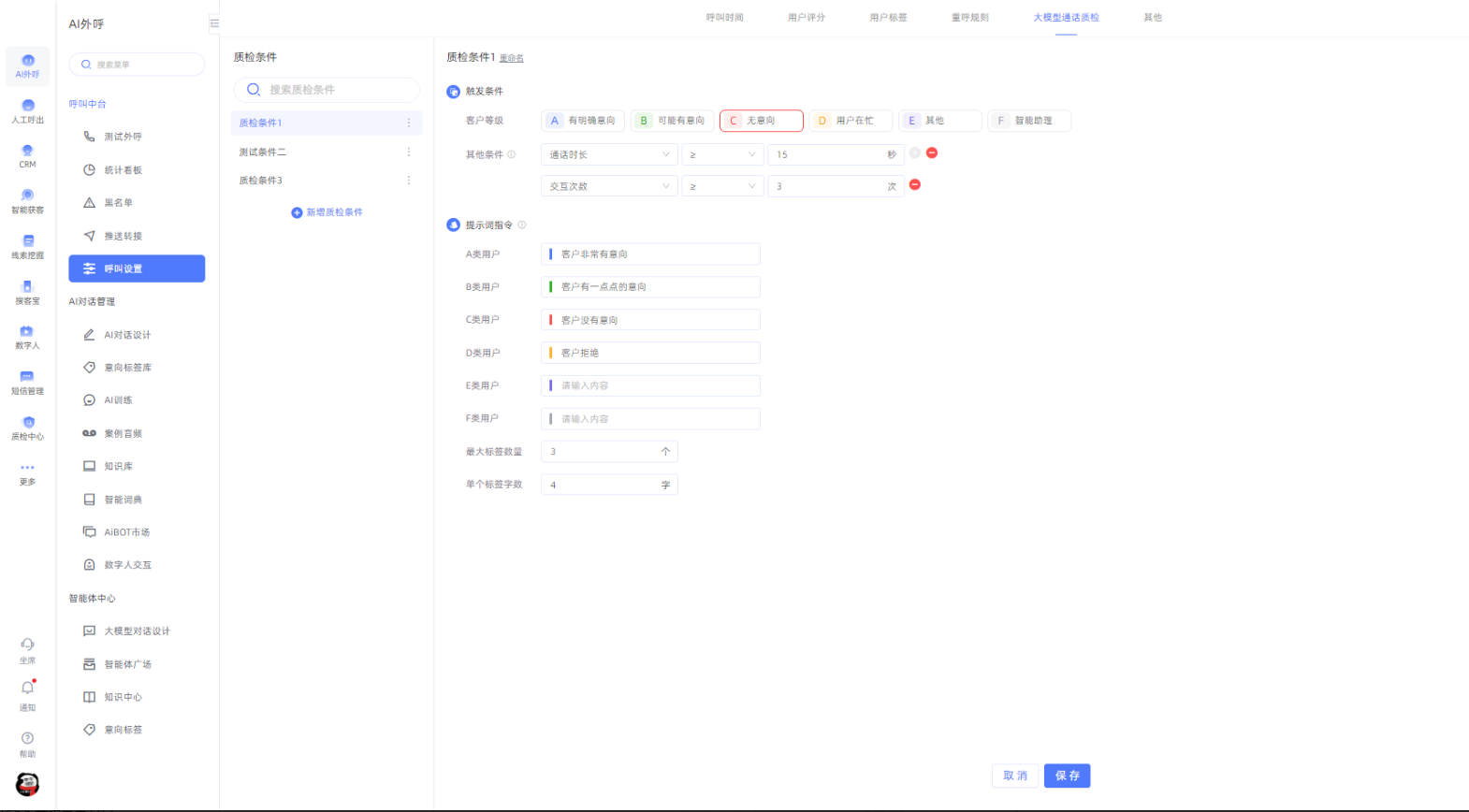Click 新增质检条件 to add condition
This screenshot has width=1469, height=812.
[327, 212]
